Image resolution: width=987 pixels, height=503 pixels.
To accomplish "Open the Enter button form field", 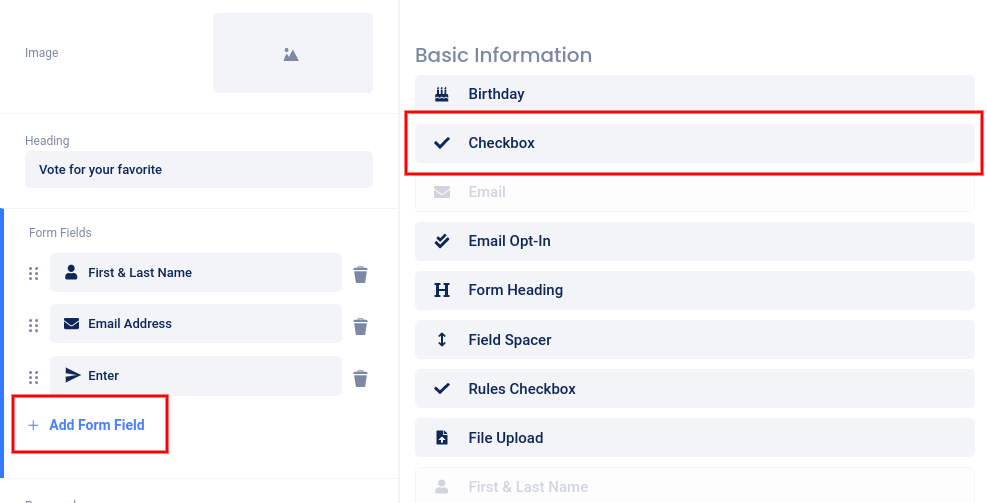I will [x=196, y=376].
